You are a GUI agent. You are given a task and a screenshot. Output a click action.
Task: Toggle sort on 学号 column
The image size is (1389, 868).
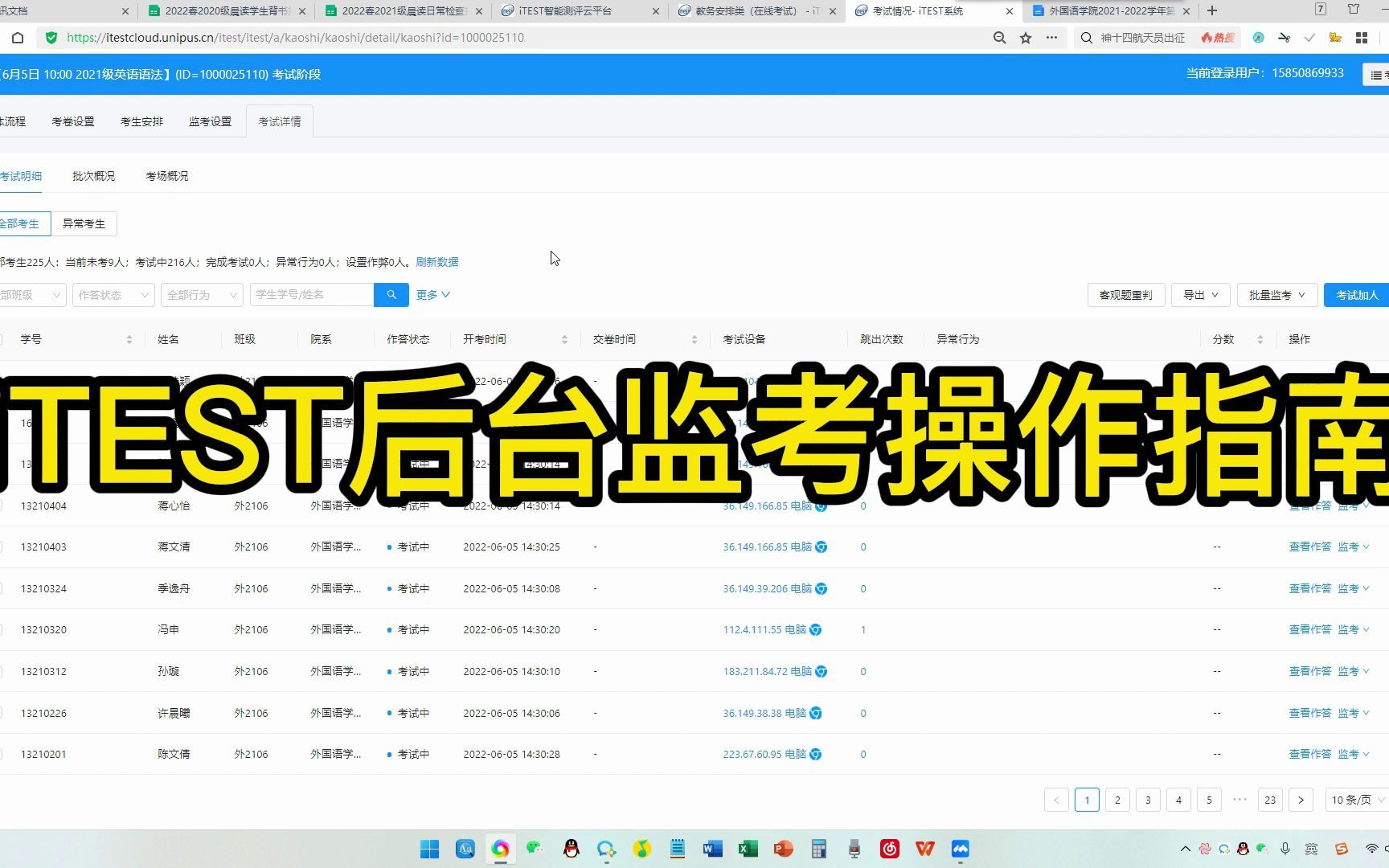129,339
